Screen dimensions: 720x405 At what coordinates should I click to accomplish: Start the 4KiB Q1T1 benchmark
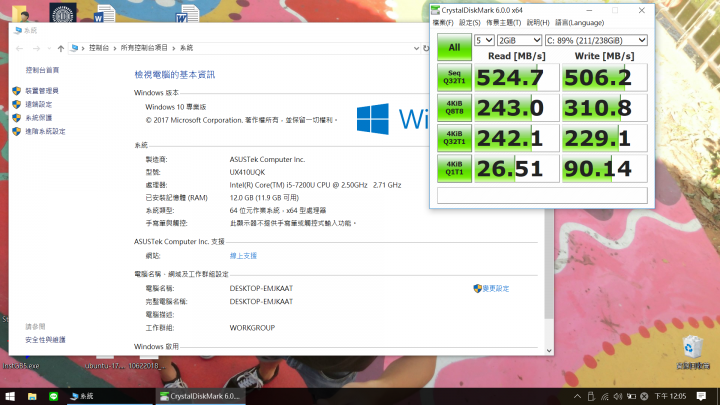point(454,168)
